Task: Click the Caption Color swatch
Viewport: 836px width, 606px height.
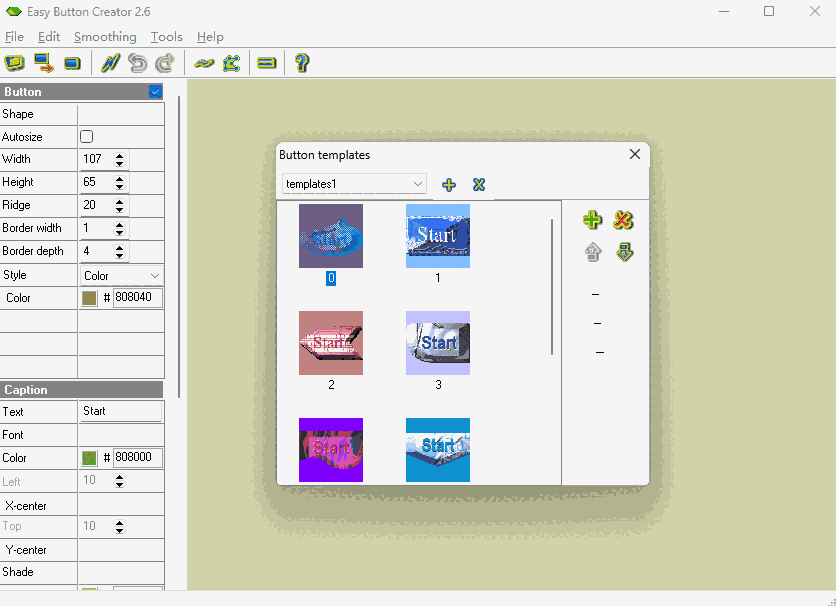Action: 88,457
